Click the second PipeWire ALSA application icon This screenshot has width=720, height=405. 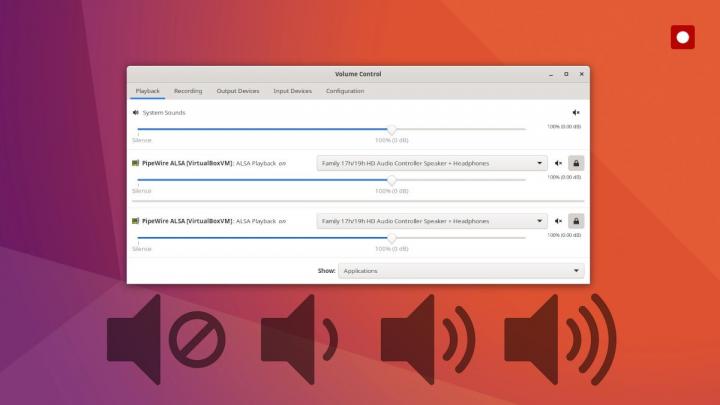(136, 221)
